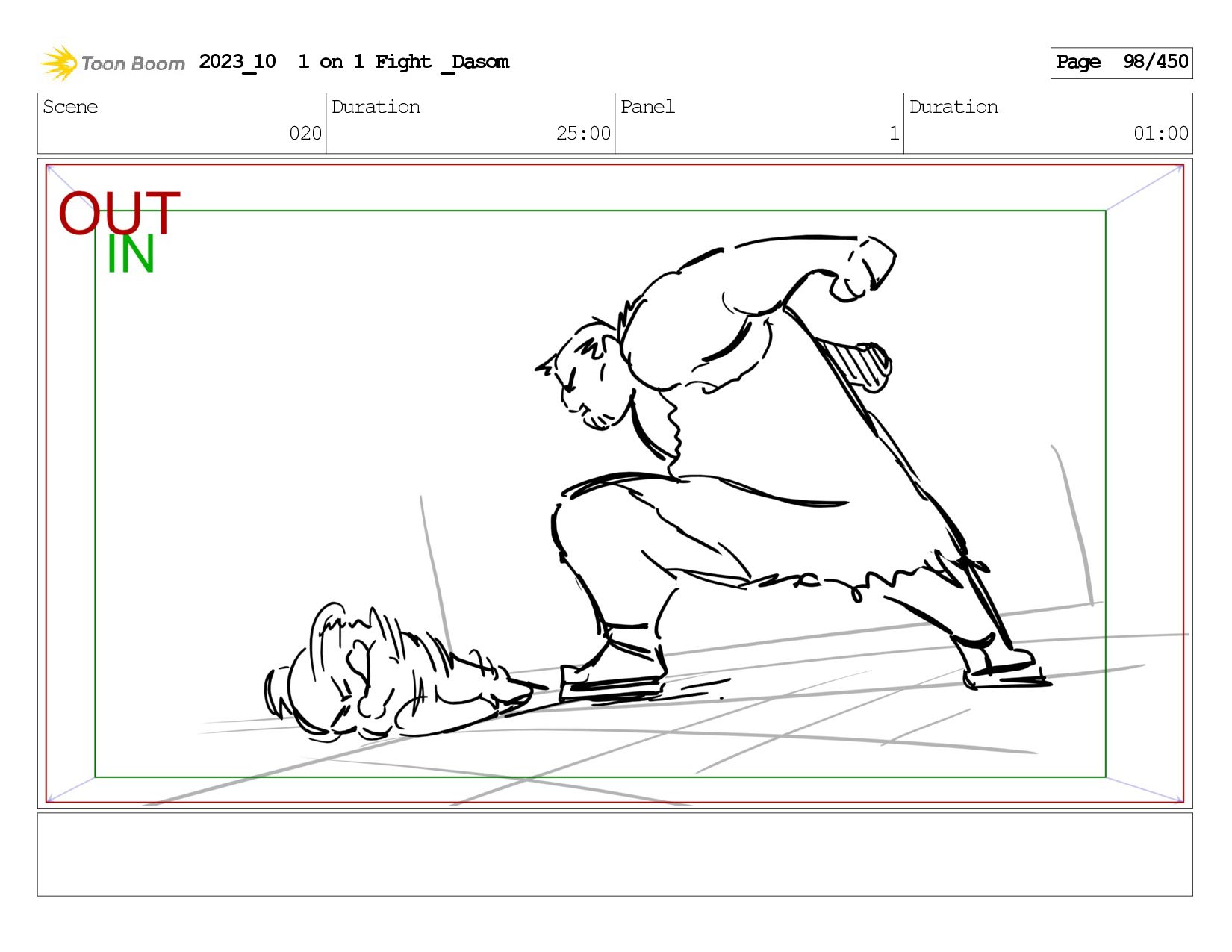Viewport: 1232px width, 952px height.
Task: Select panel duration value 01:00
Action: [1161, 134]
